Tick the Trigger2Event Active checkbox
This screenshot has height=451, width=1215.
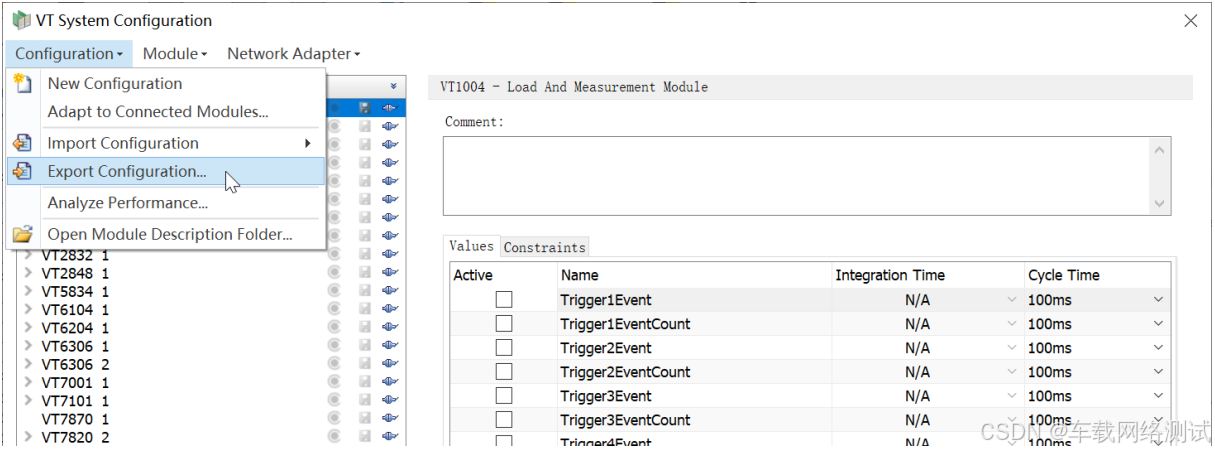click(504, 347)
